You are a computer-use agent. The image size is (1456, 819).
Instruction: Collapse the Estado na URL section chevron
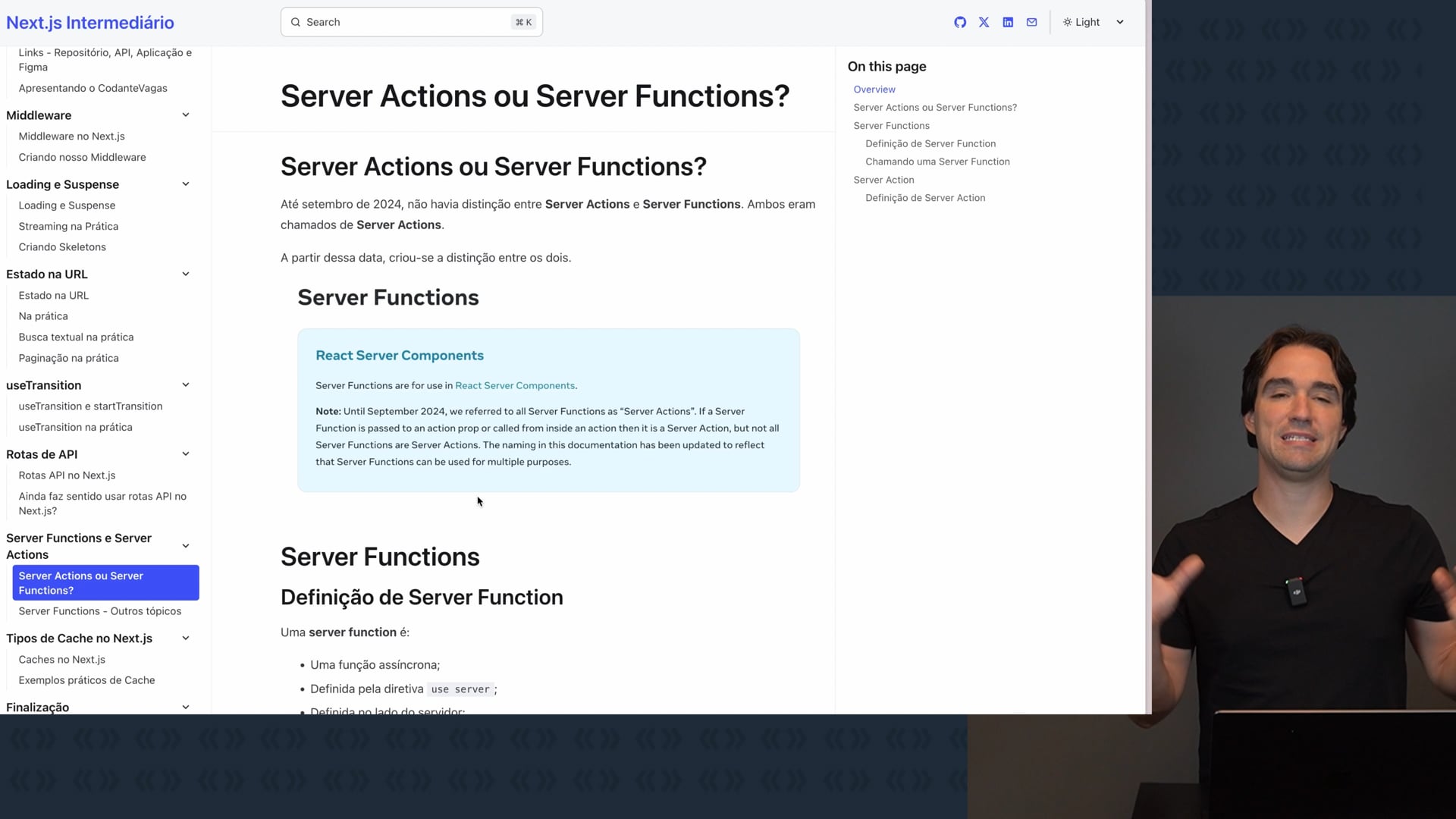click(186, 274)
